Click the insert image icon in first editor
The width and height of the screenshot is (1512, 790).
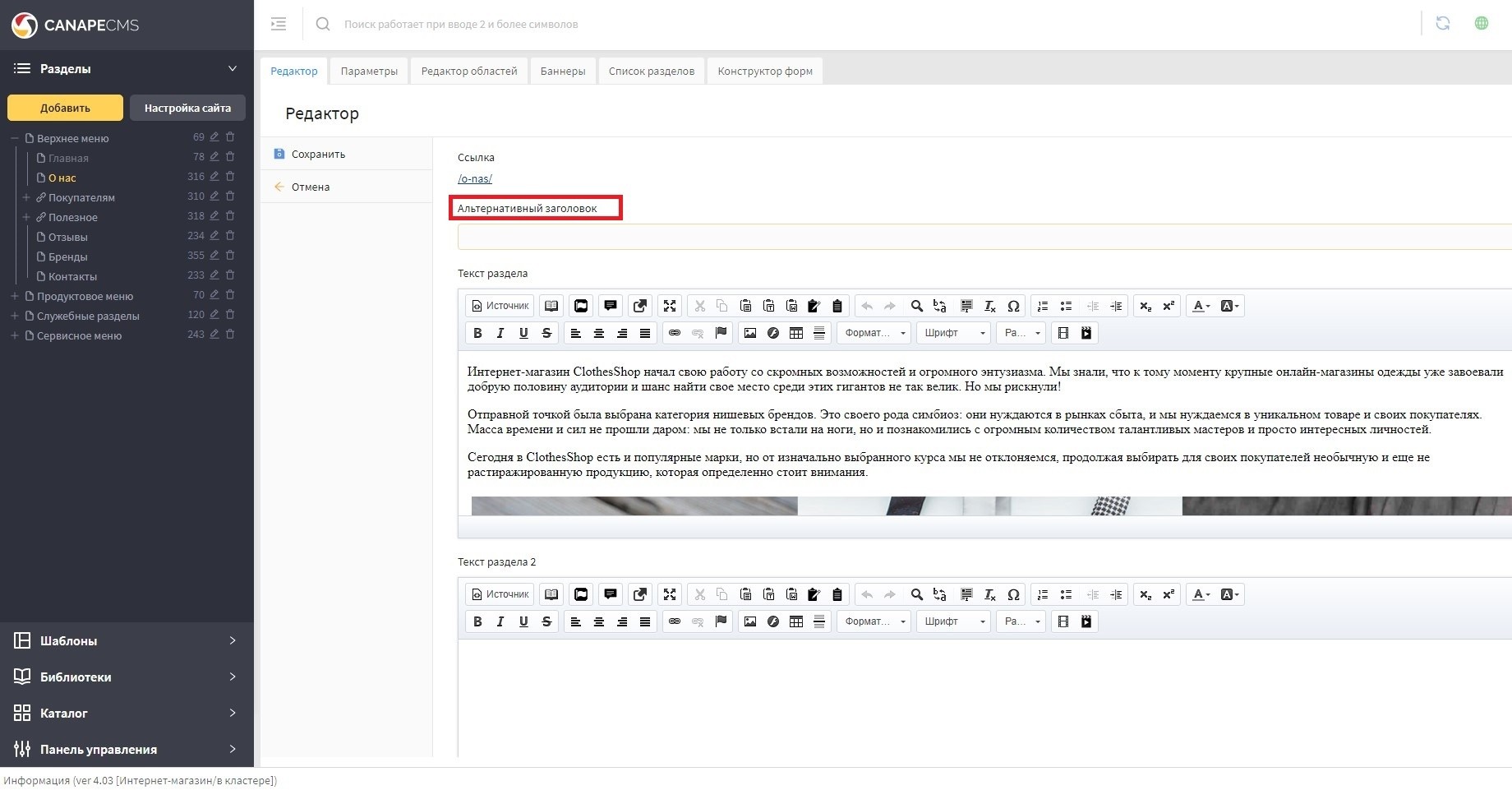(x=749, y=333)
